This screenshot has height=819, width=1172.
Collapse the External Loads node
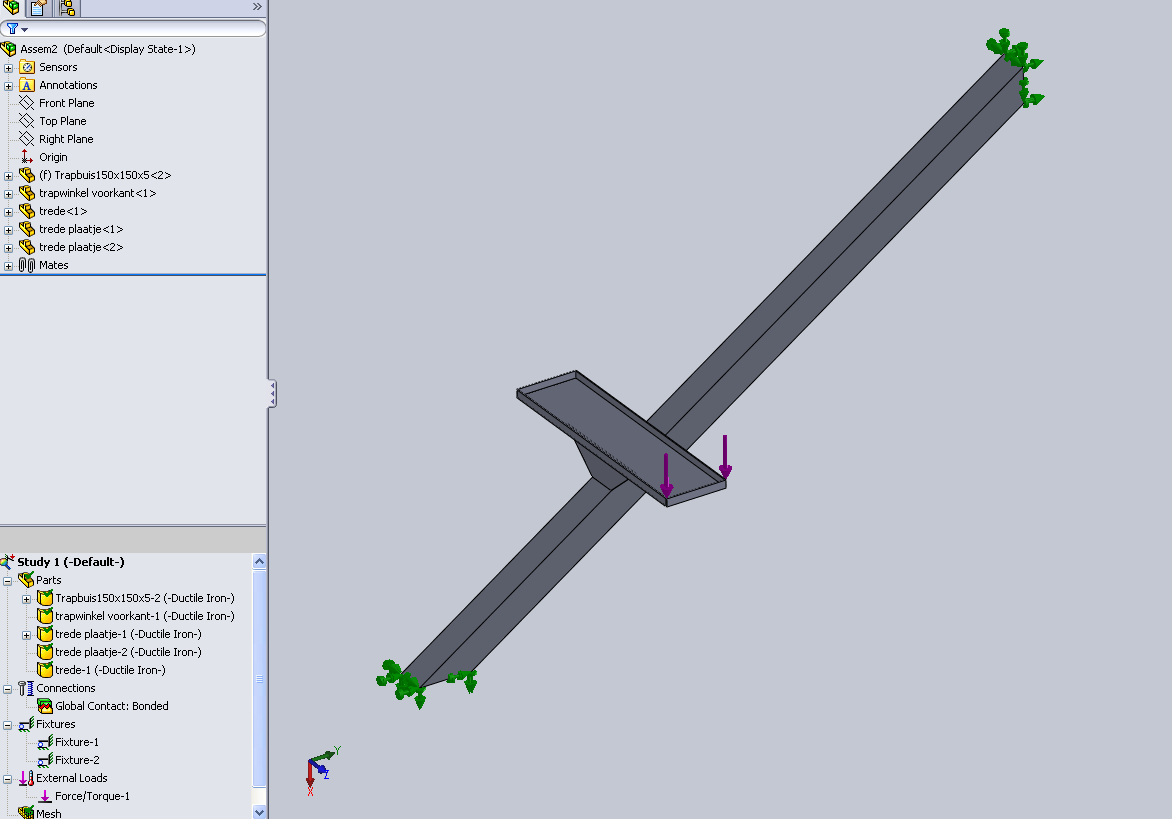pos(9,778)
